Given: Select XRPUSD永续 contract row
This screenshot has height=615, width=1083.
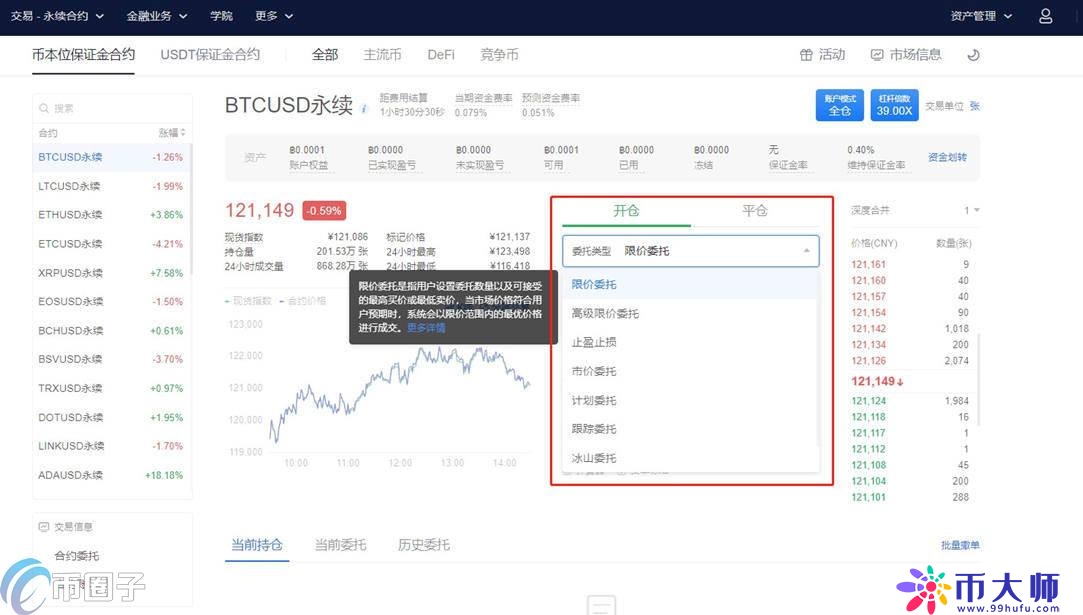Looking at the screenshot, I should click(112, 273).
